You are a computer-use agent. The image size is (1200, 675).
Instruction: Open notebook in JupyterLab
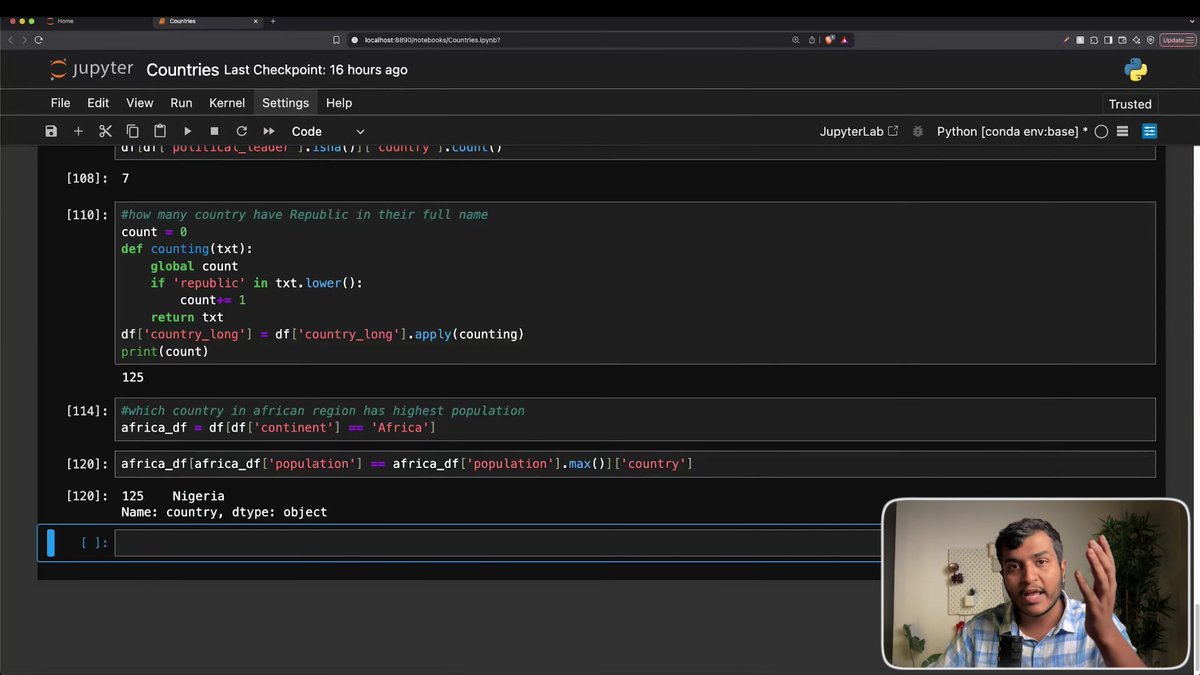point(859,131)
